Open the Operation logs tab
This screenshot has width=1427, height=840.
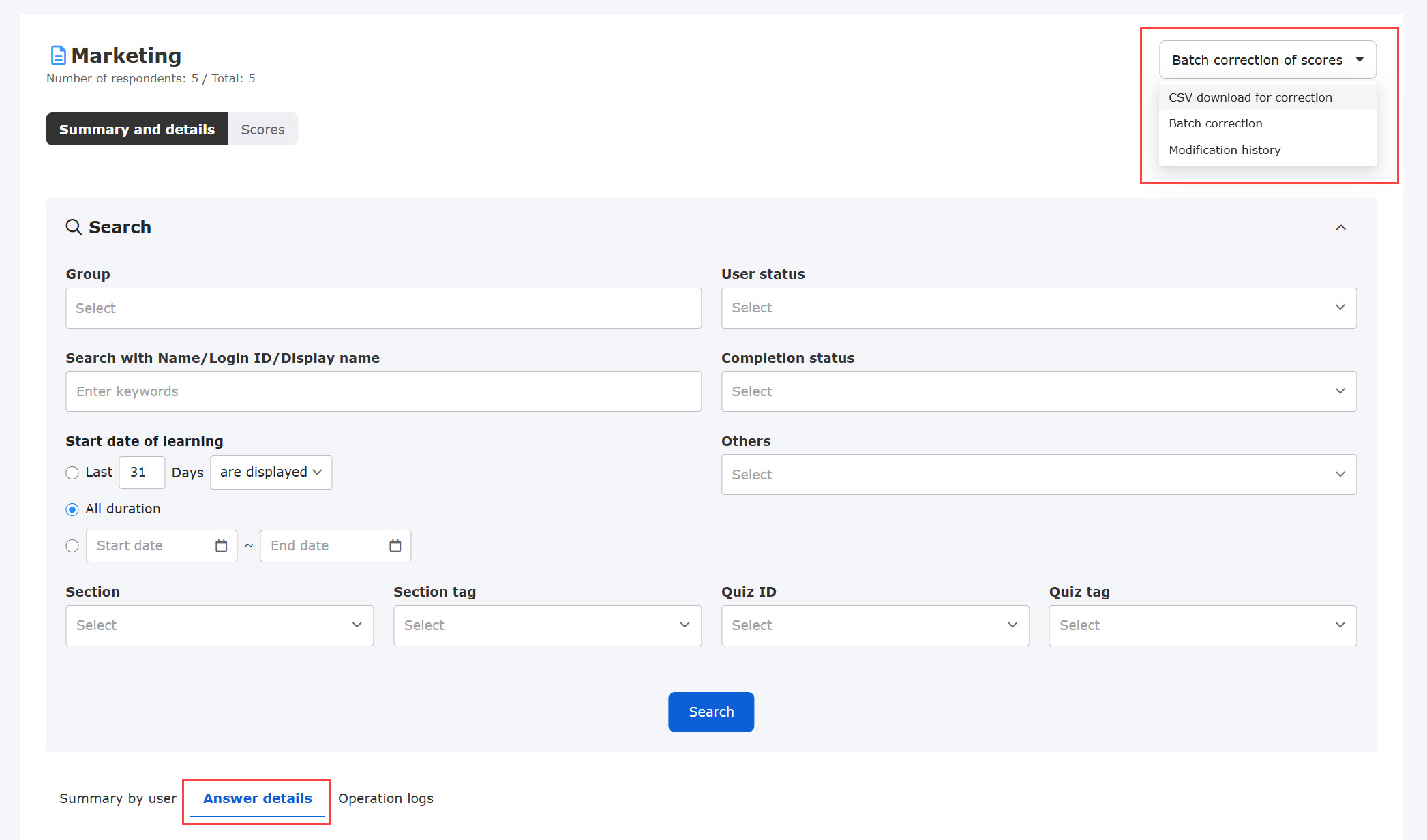pyautogui.click(x=385, y=798)
